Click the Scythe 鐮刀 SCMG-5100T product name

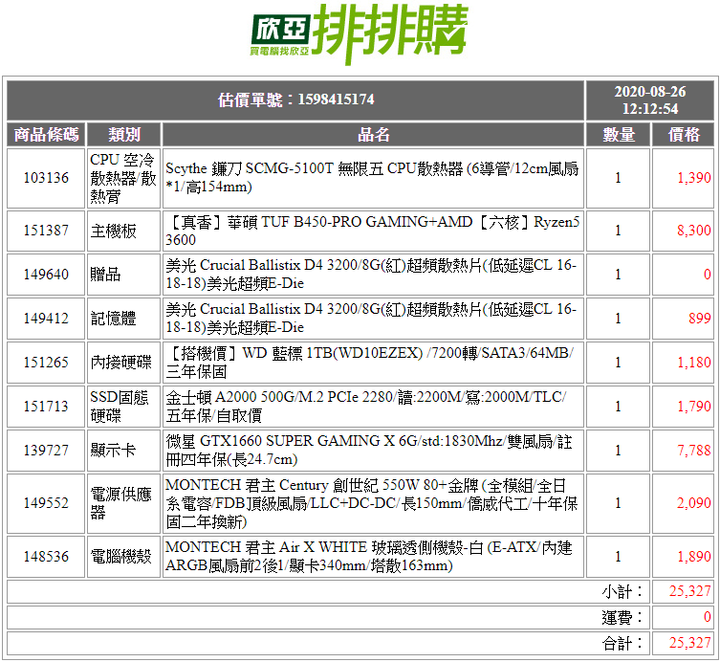point(372,178)
